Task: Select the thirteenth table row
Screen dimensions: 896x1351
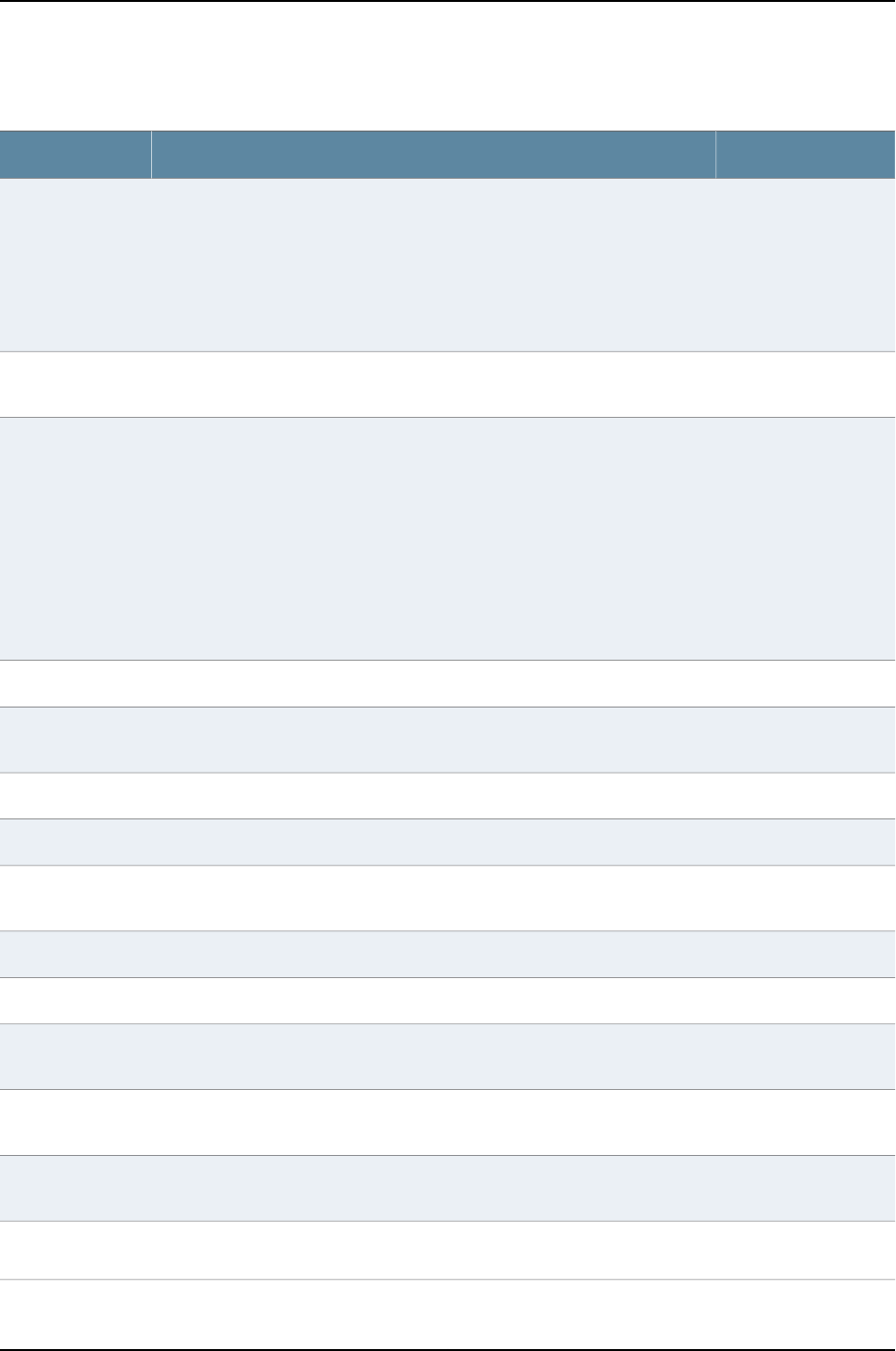Action: click(448, 1188)
